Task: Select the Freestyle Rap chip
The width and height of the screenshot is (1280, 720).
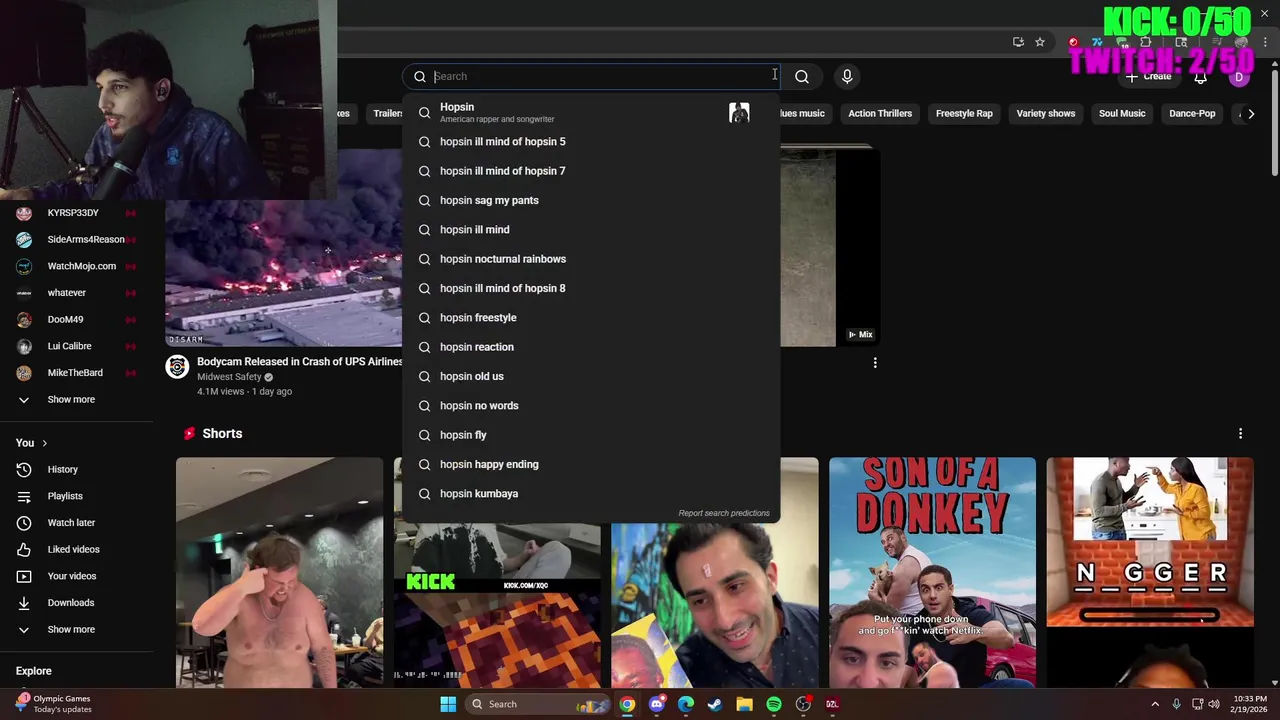Action: (964, 114)
